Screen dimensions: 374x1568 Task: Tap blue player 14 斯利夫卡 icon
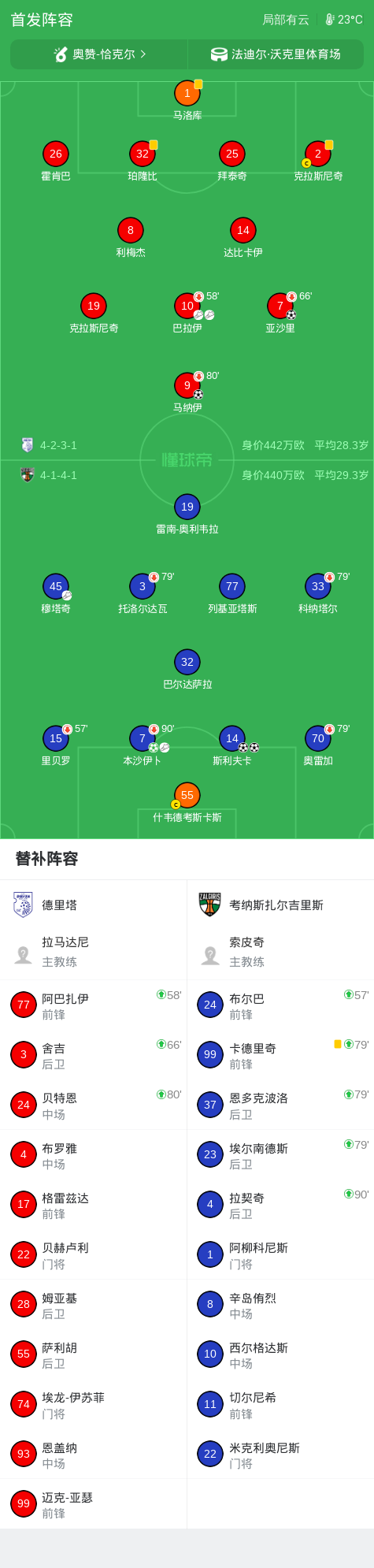(x=232, y=738)
